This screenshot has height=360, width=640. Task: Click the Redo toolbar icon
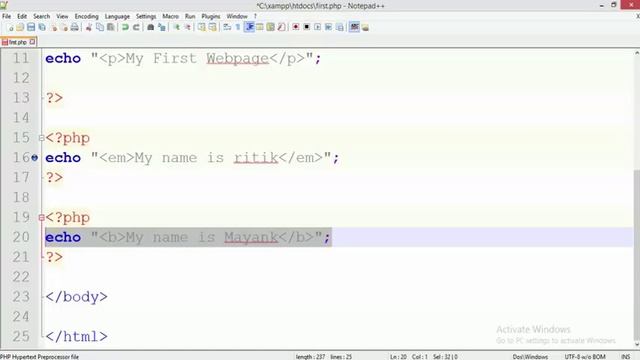point(136,27)
